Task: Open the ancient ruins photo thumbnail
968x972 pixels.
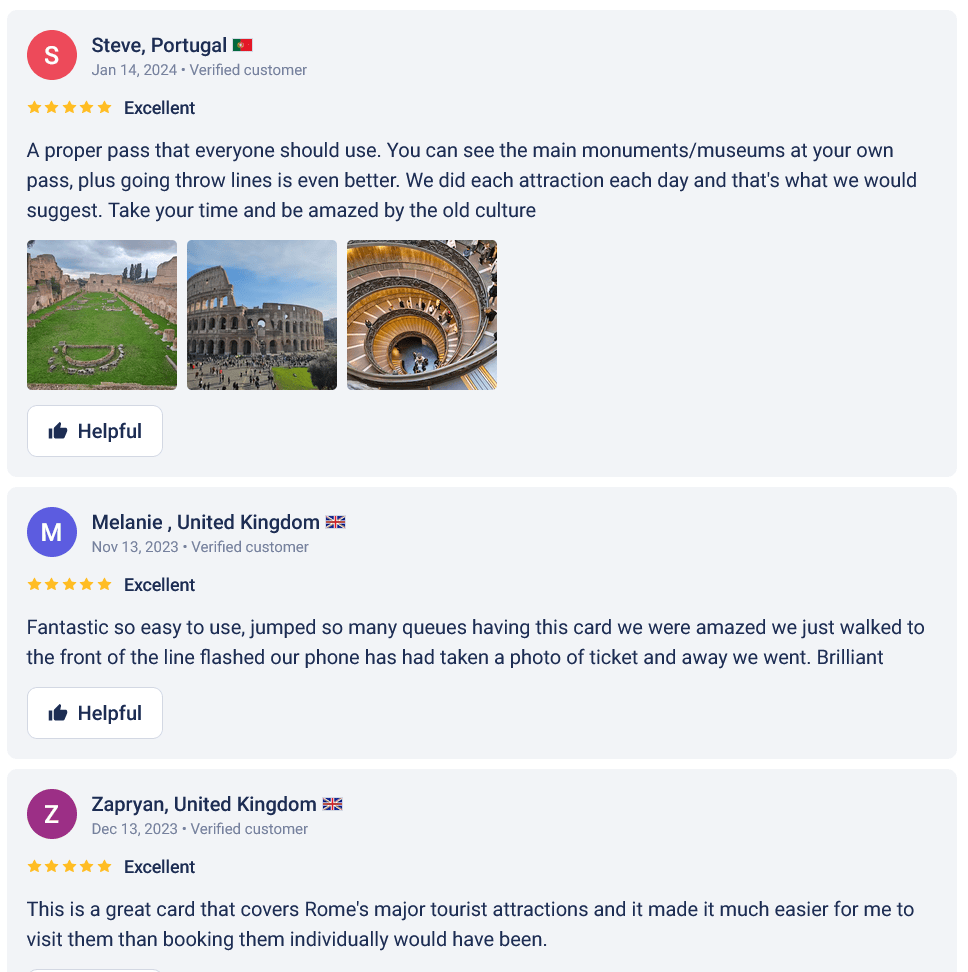Action: point(101,314)
